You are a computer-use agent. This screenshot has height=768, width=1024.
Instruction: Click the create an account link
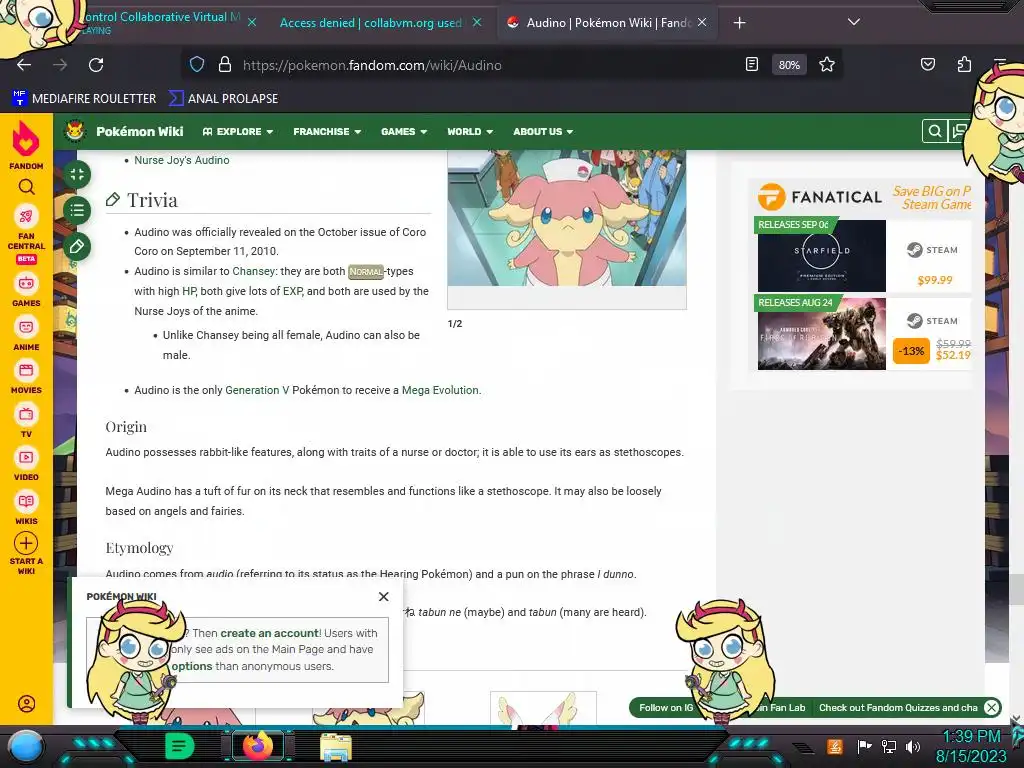click(x=269, y=633)
